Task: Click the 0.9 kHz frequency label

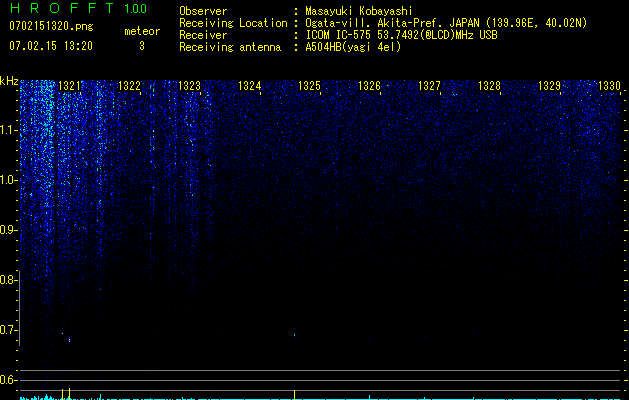Action: [x=7, y=230]
